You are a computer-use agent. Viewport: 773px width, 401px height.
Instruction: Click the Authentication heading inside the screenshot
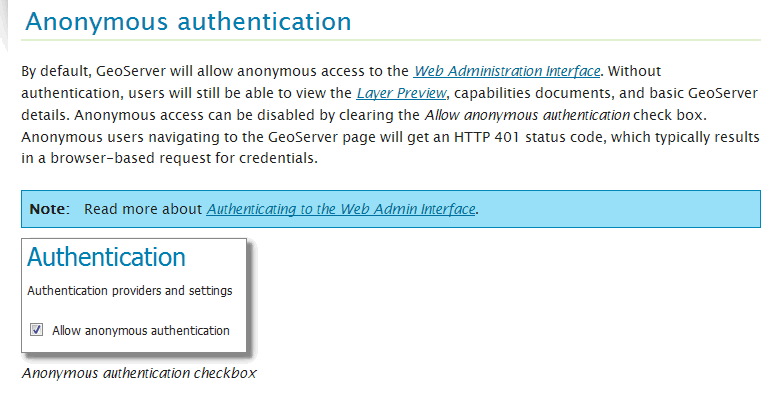[x=106, y=257]
